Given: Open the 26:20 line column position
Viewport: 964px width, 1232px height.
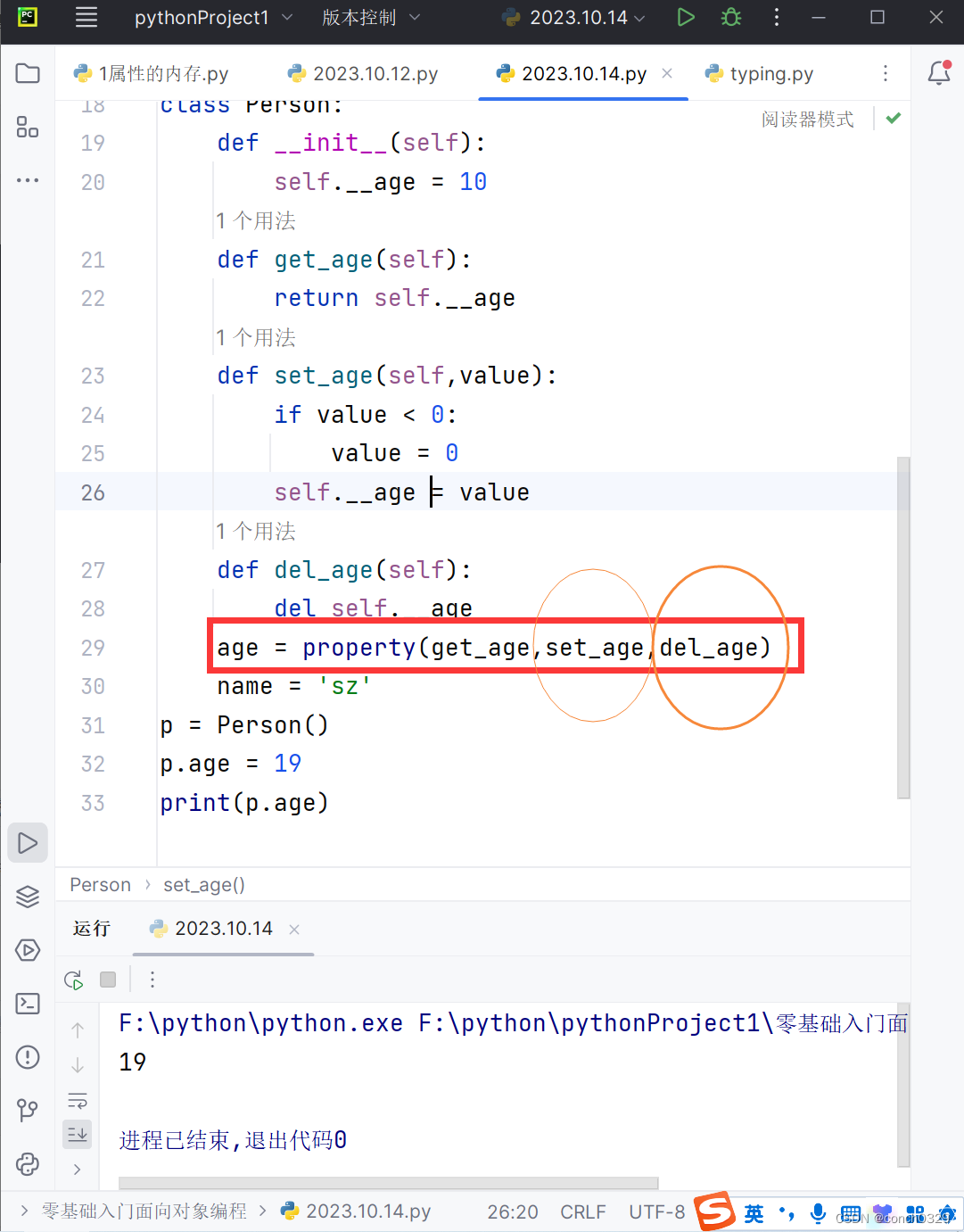Looking at the screenshot, I should point(513,1211).
